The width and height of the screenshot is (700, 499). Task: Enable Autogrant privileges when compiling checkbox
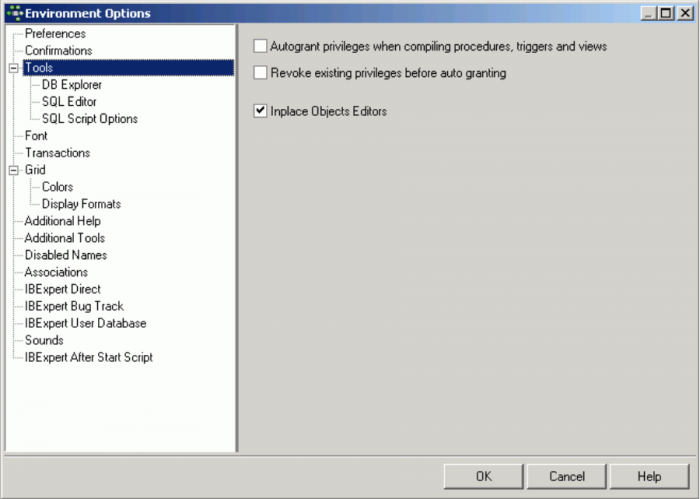click(260, 46)
